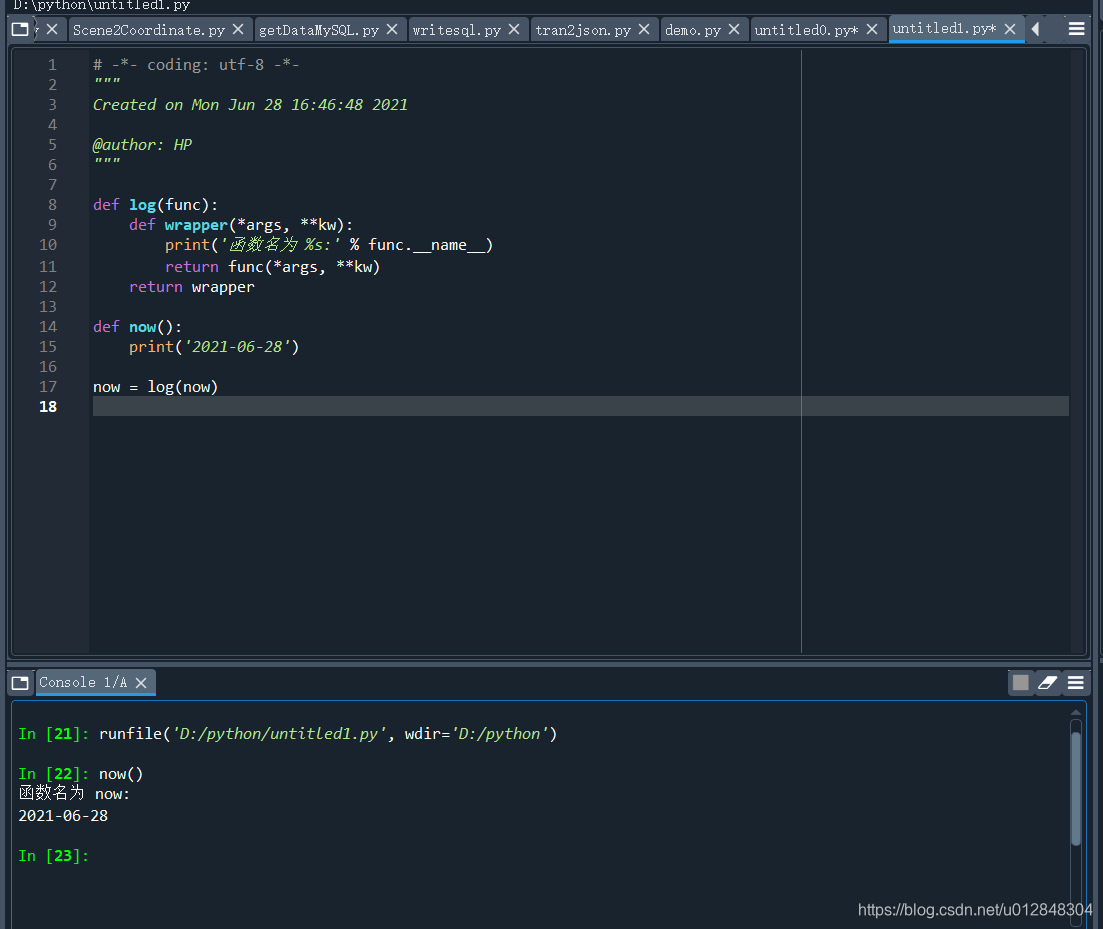Close the writesql.py tab
This screenshot has width=1103, height=929.
(x=514, y=30)
